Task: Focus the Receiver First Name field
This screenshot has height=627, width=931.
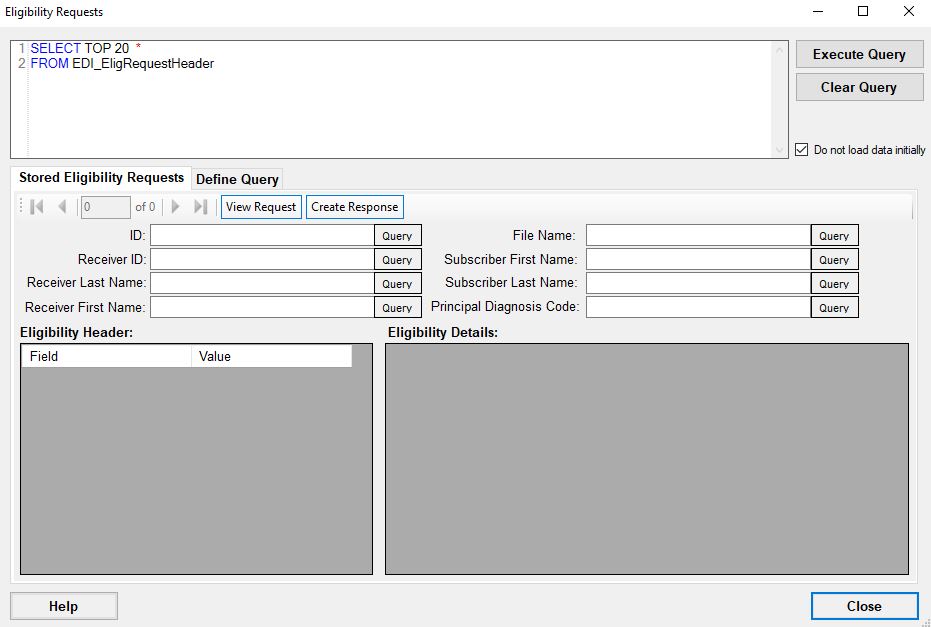Action: (262, 307)
